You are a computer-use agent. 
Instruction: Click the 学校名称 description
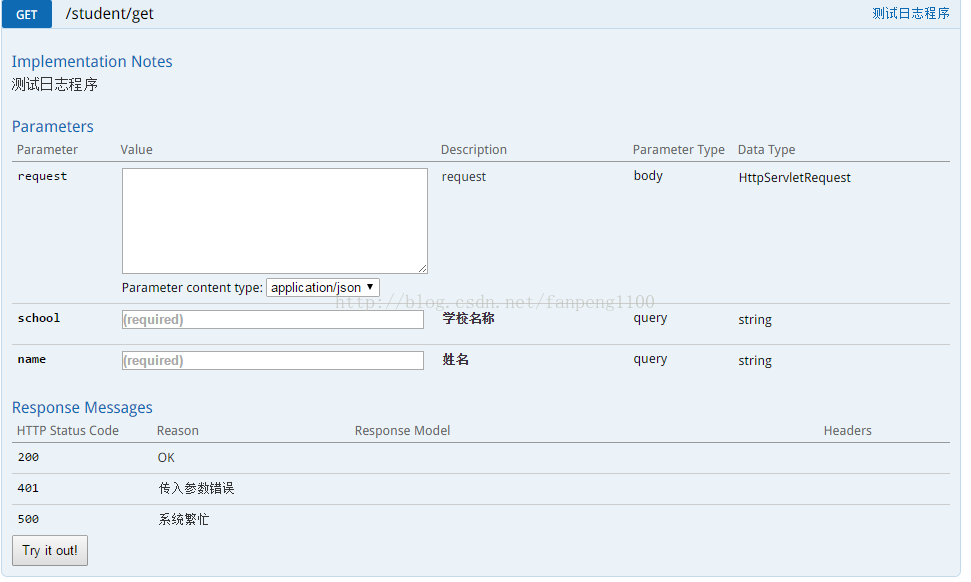click(x=468, y=318)
